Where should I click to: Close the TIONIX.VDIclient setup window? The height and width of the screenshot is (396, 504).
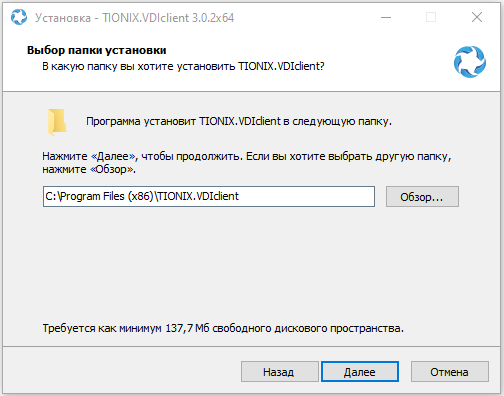[477, 17]
